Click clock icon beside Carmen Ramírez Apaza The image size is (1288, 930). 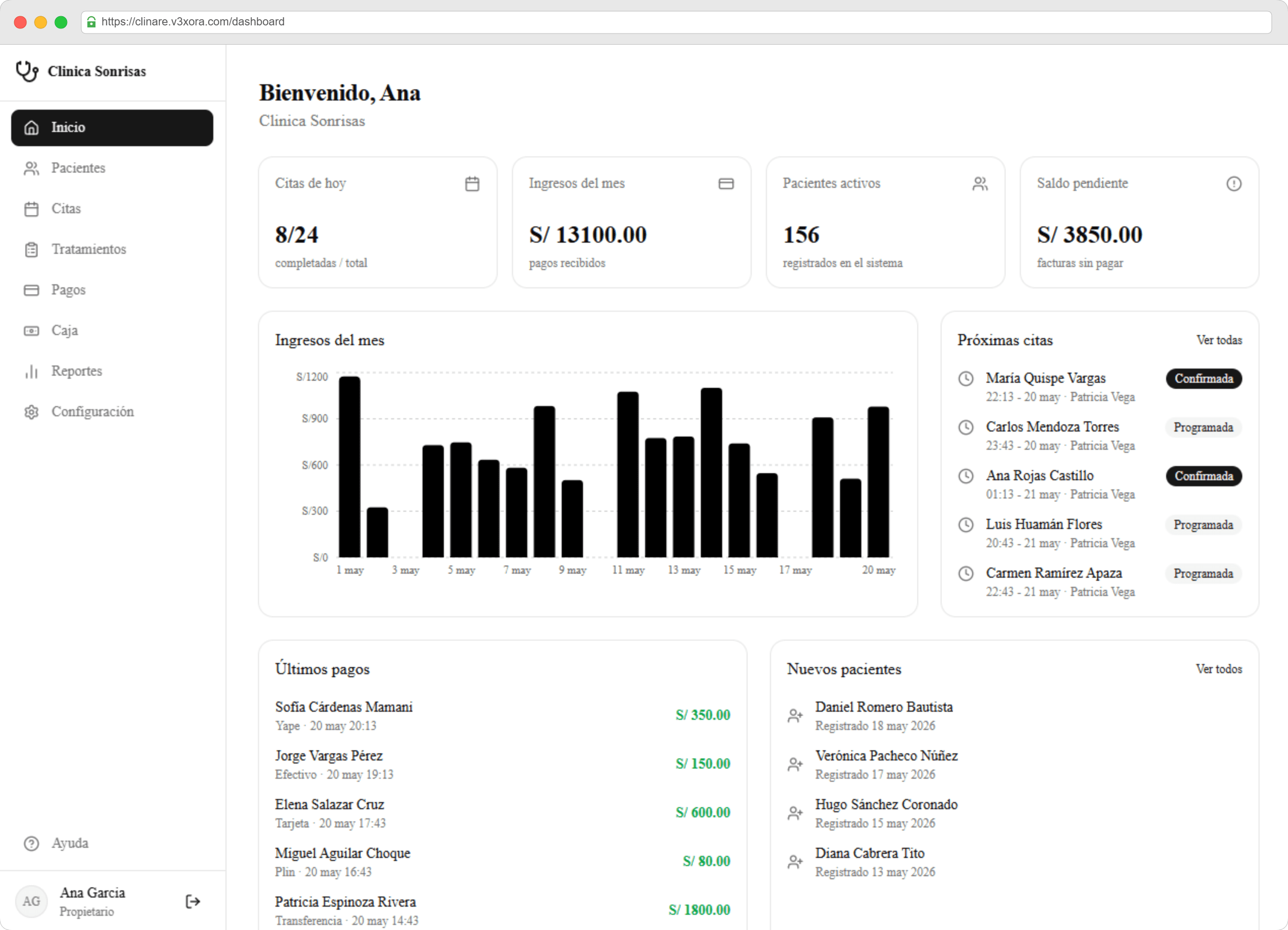(966, 574)
